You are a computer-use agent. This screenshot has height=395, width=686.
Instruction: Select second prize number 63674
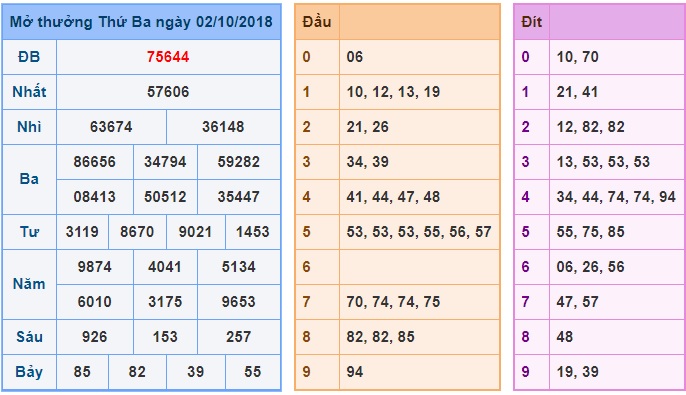click(111, 127)
